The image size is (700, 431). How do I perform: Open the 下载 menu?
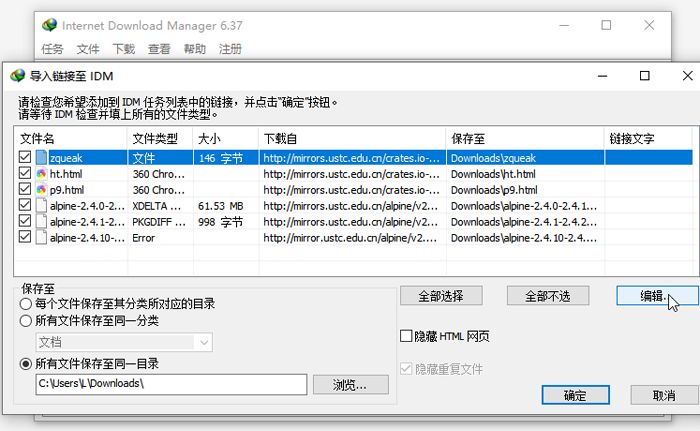tap(124, 49)
